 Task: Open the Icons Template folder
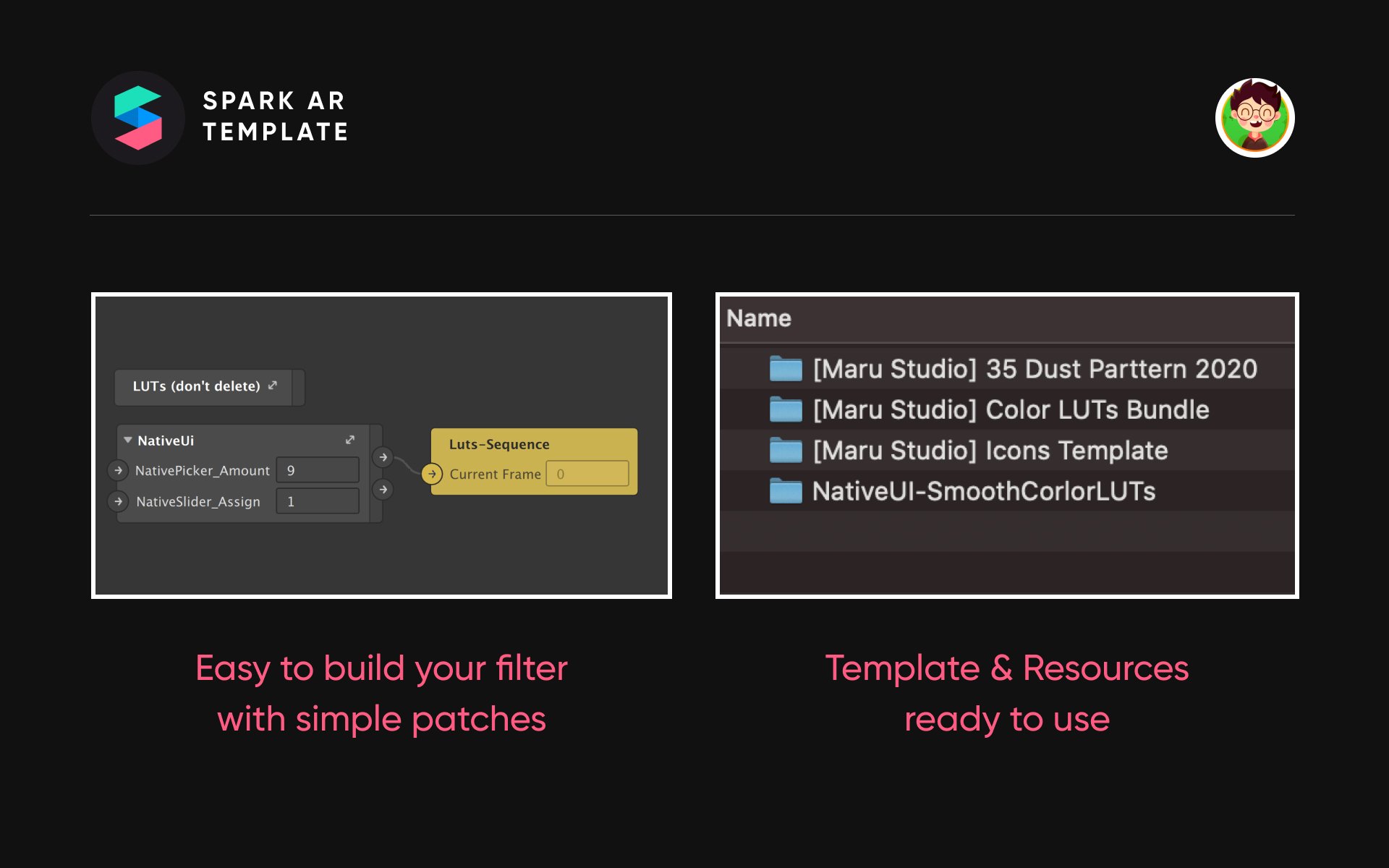point(990,451)
